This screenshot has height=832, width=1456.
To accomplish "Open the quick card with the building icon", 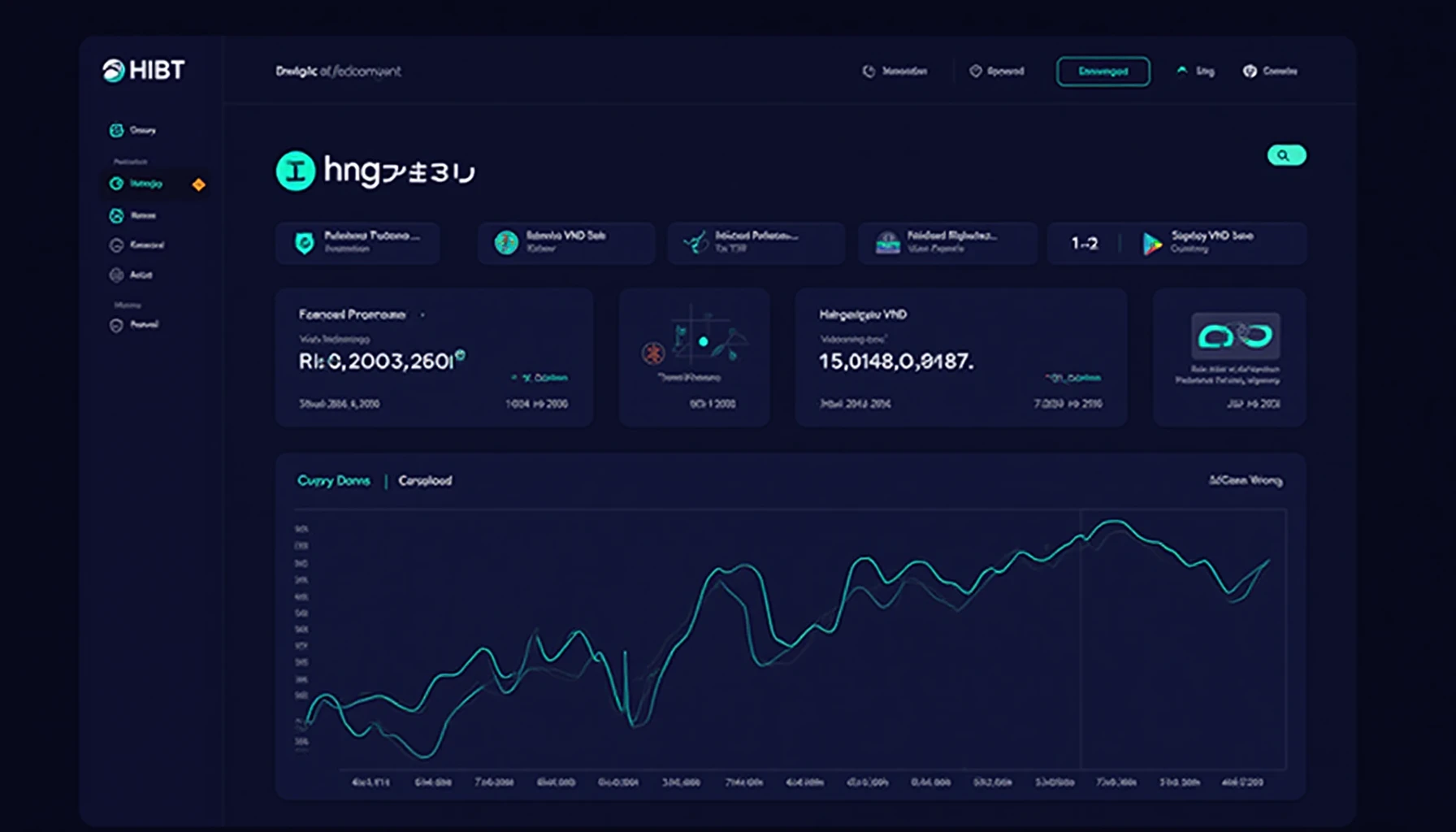I will [947, 242].
